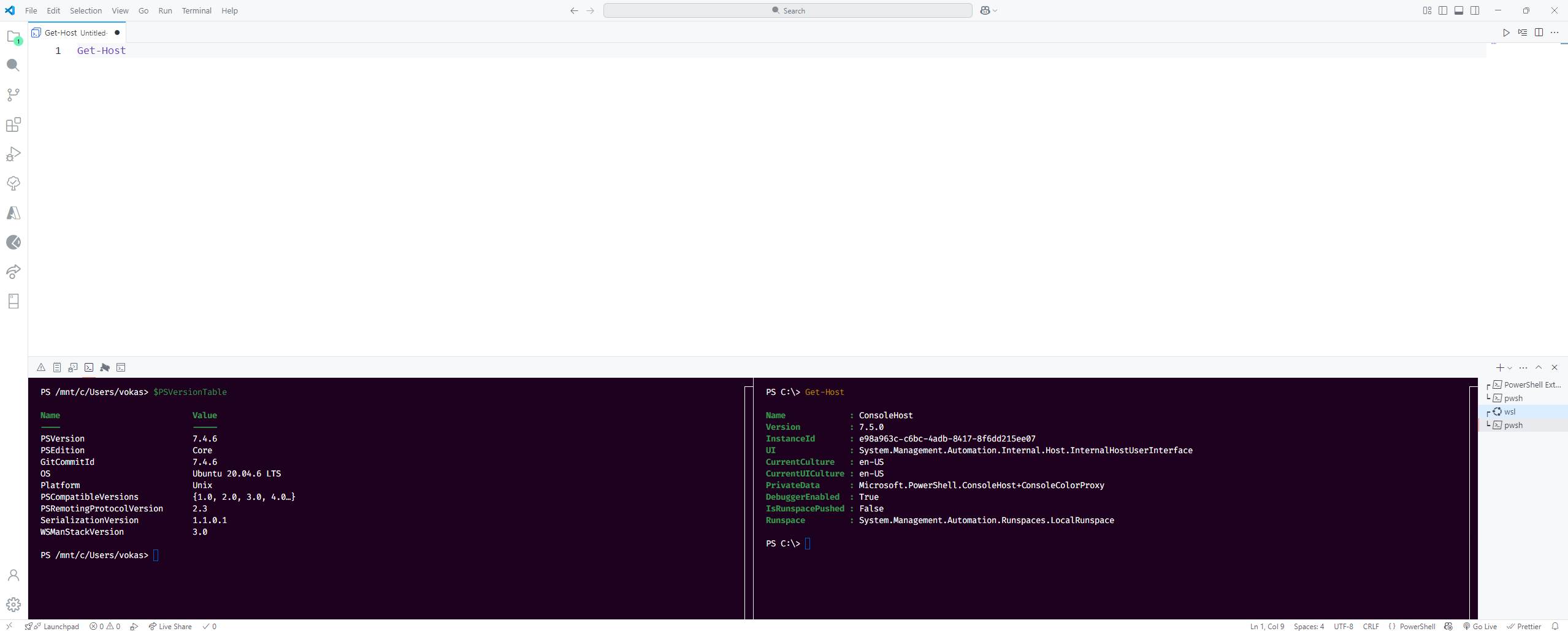This screenshot has height=631, width=1568.
Task: Show the Ports panel icon
Action: click(105, 367)
